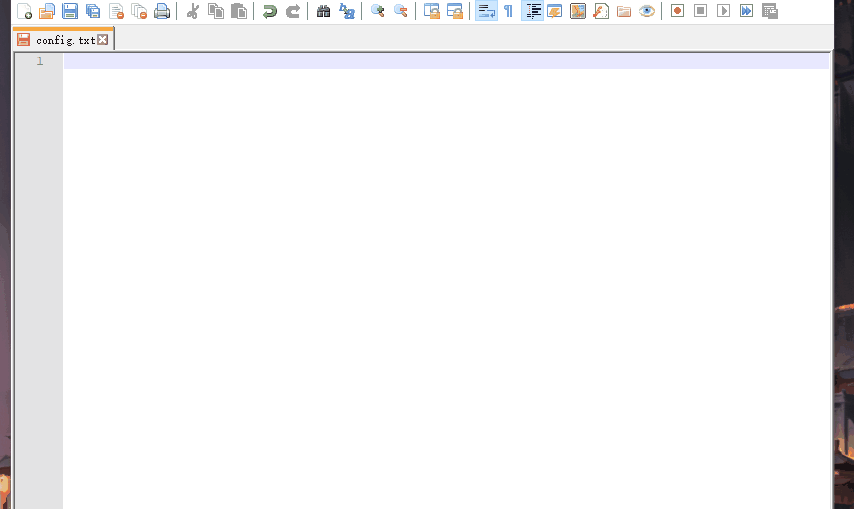Close the current document with the Close icon
This screenshot has height=509, width=854.
click(117, 11)
